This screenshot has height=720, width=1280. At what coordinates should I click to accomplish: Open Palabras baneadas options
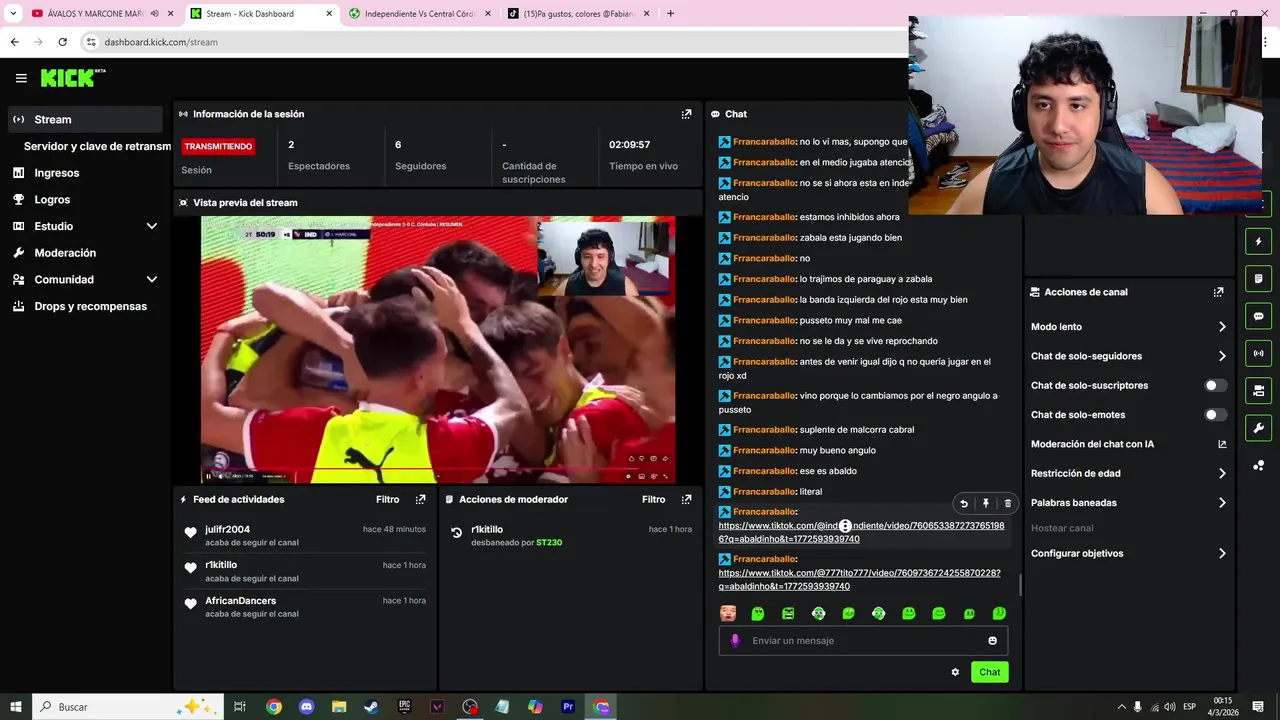click(x=1128, y=503)
